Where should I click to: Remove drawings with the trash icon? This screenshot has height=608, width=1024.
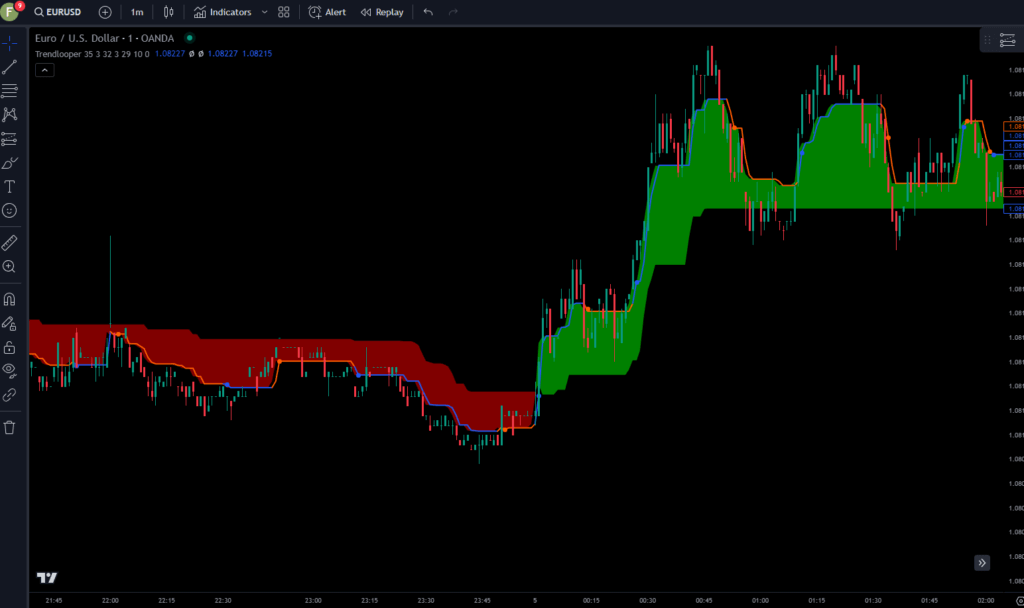click(x=9, y=428)
